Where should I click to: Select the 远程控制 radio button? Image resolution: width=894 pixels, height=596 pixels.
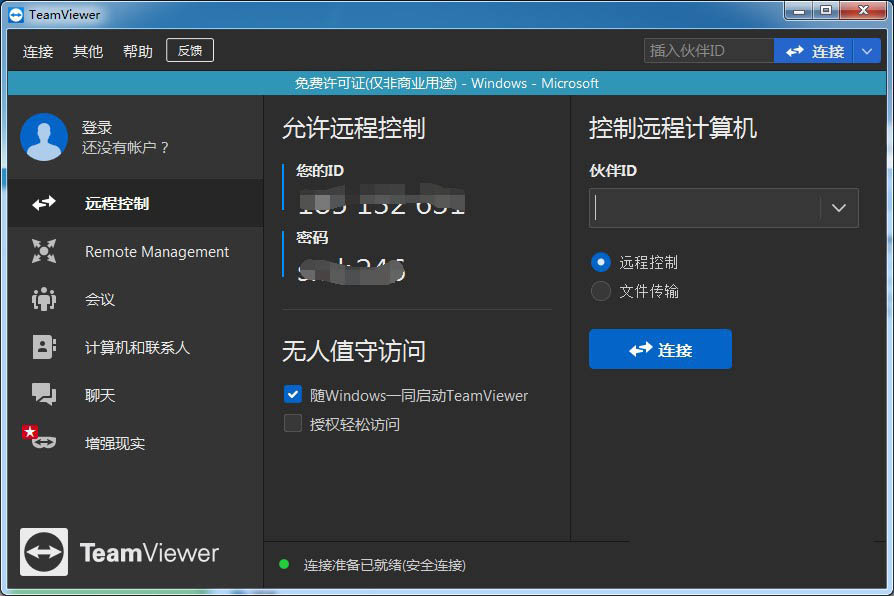point(600,262)
